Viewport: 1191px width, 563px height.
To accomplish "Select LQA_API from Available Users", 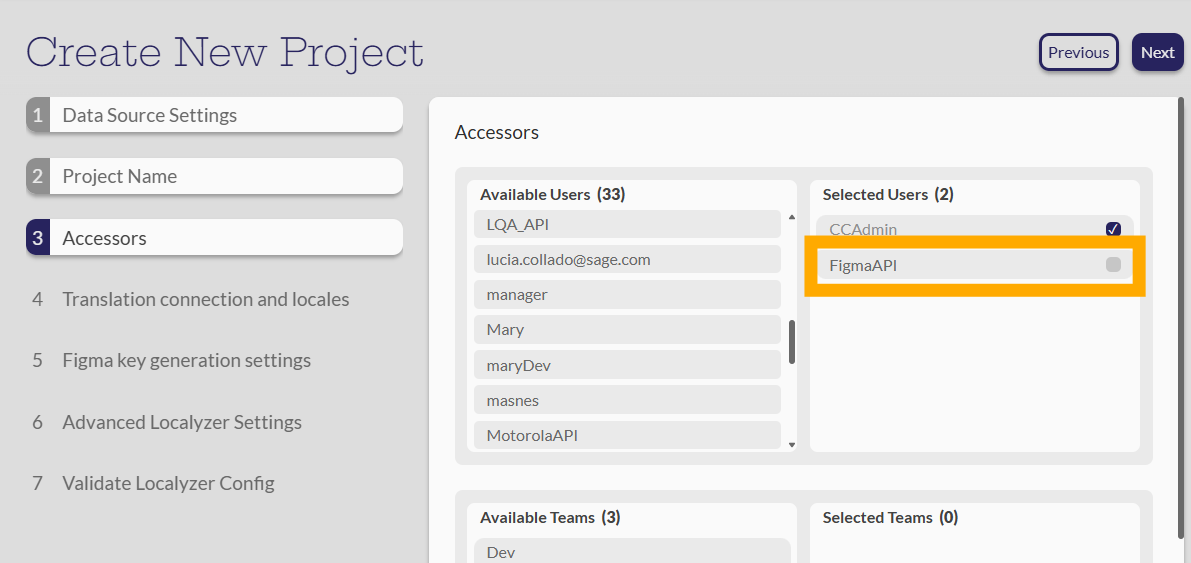I will (x=627, y=225).
